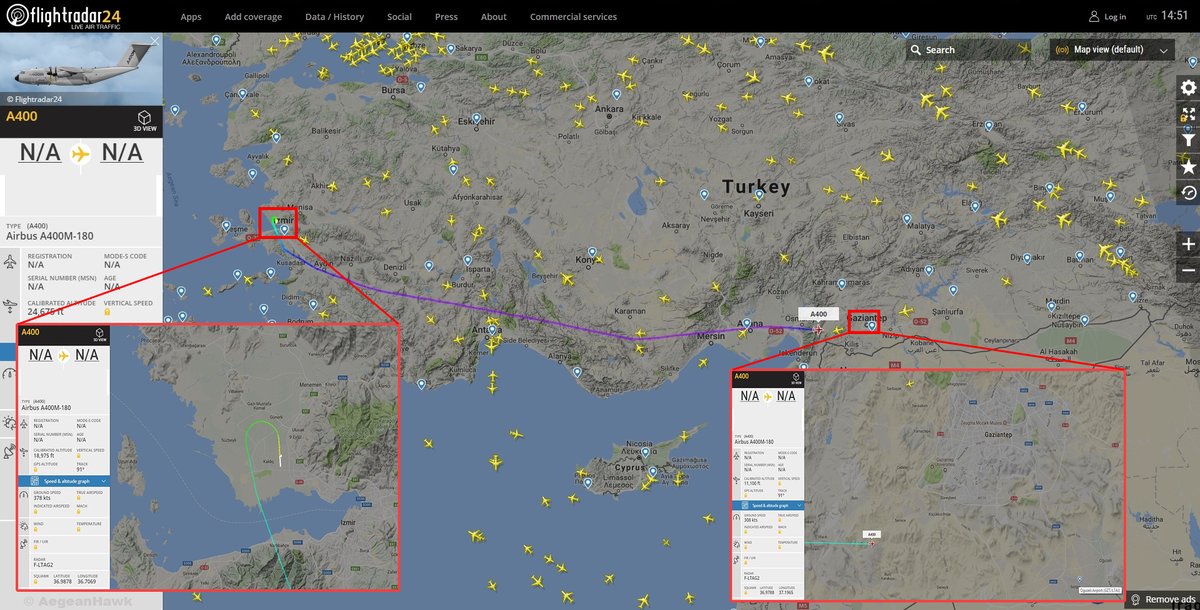The width and height of the screenshot is (1200, 610).
Task: Open the Apps menu
Action: tap(191, 17)
